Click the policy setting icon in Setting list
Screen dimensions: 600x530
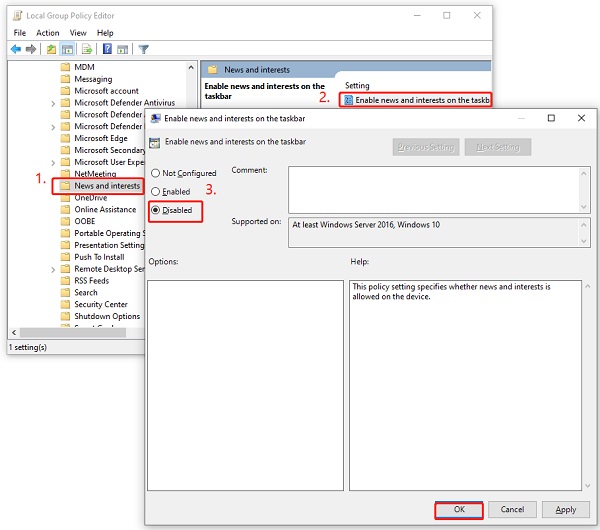click(x=348, y=100)
